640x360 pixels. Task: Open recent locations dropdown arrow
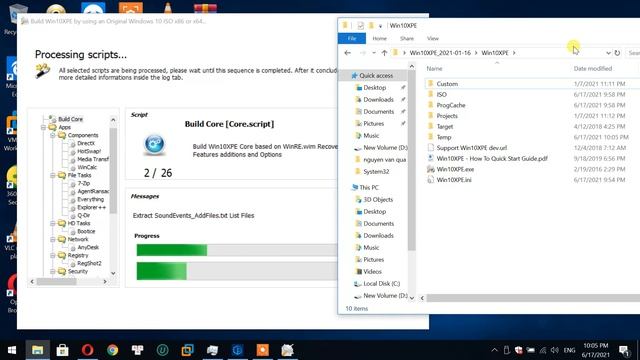373,53
